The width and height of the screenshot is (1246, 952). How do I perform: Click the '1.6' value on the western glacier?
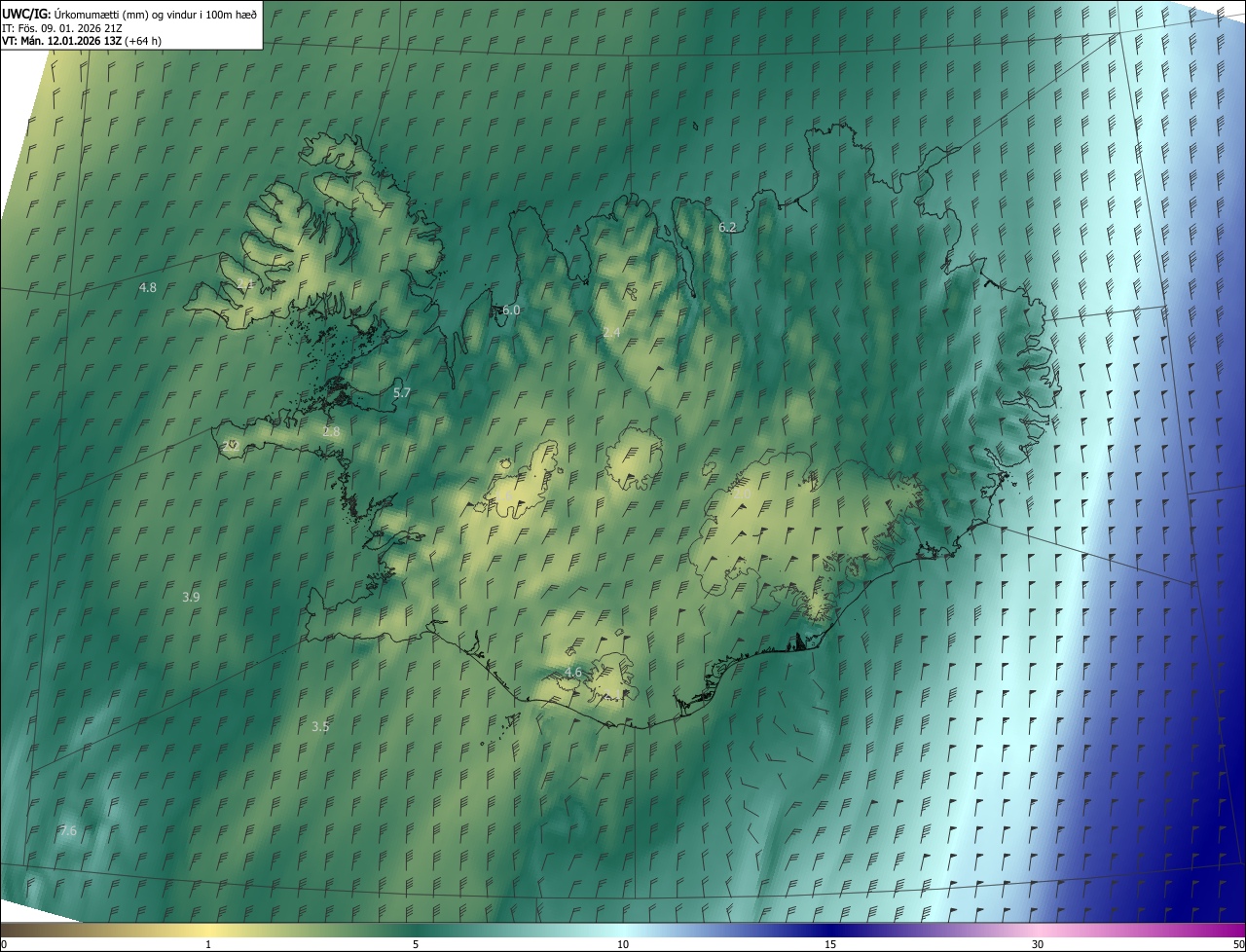click(505, 496)
